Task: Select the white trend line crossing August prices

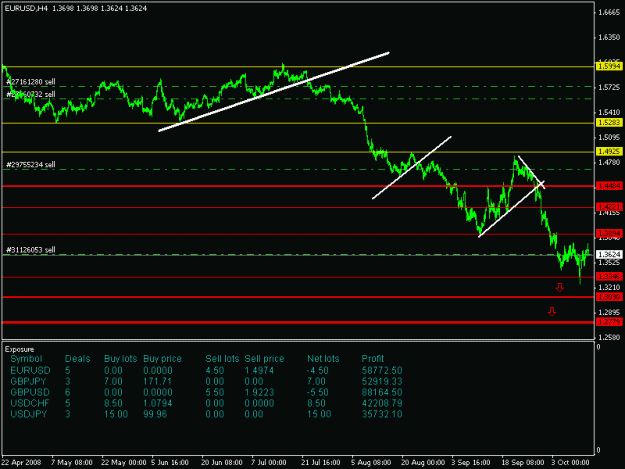Action: click(412, 167)
